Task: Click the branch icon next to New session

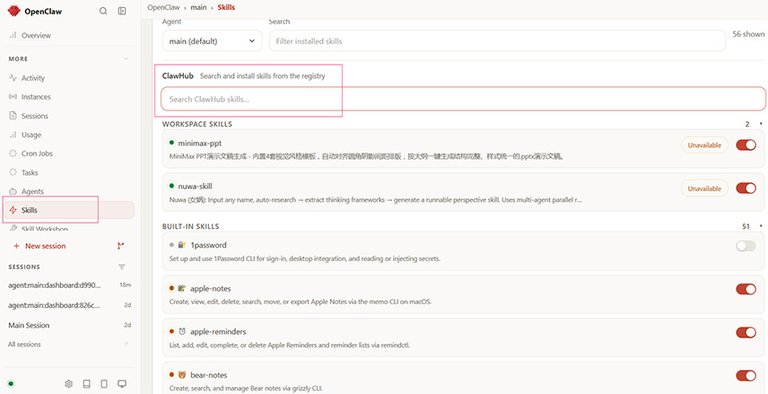Action: coord(120,246)
